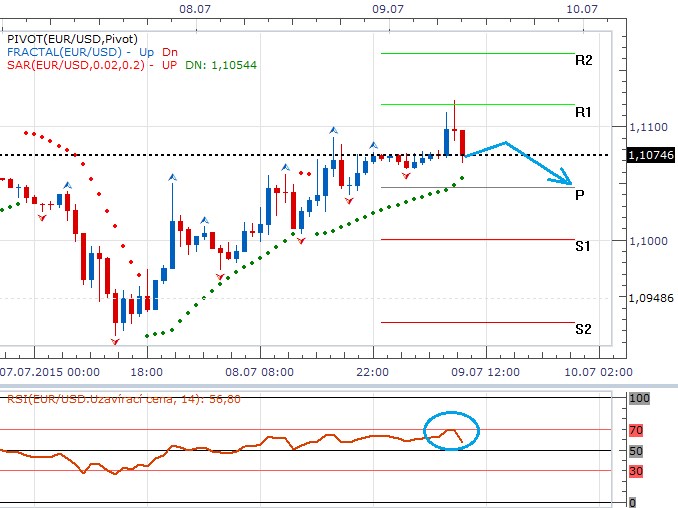
Task: Click the 22:00 time axis label
Action: point(372,372)
